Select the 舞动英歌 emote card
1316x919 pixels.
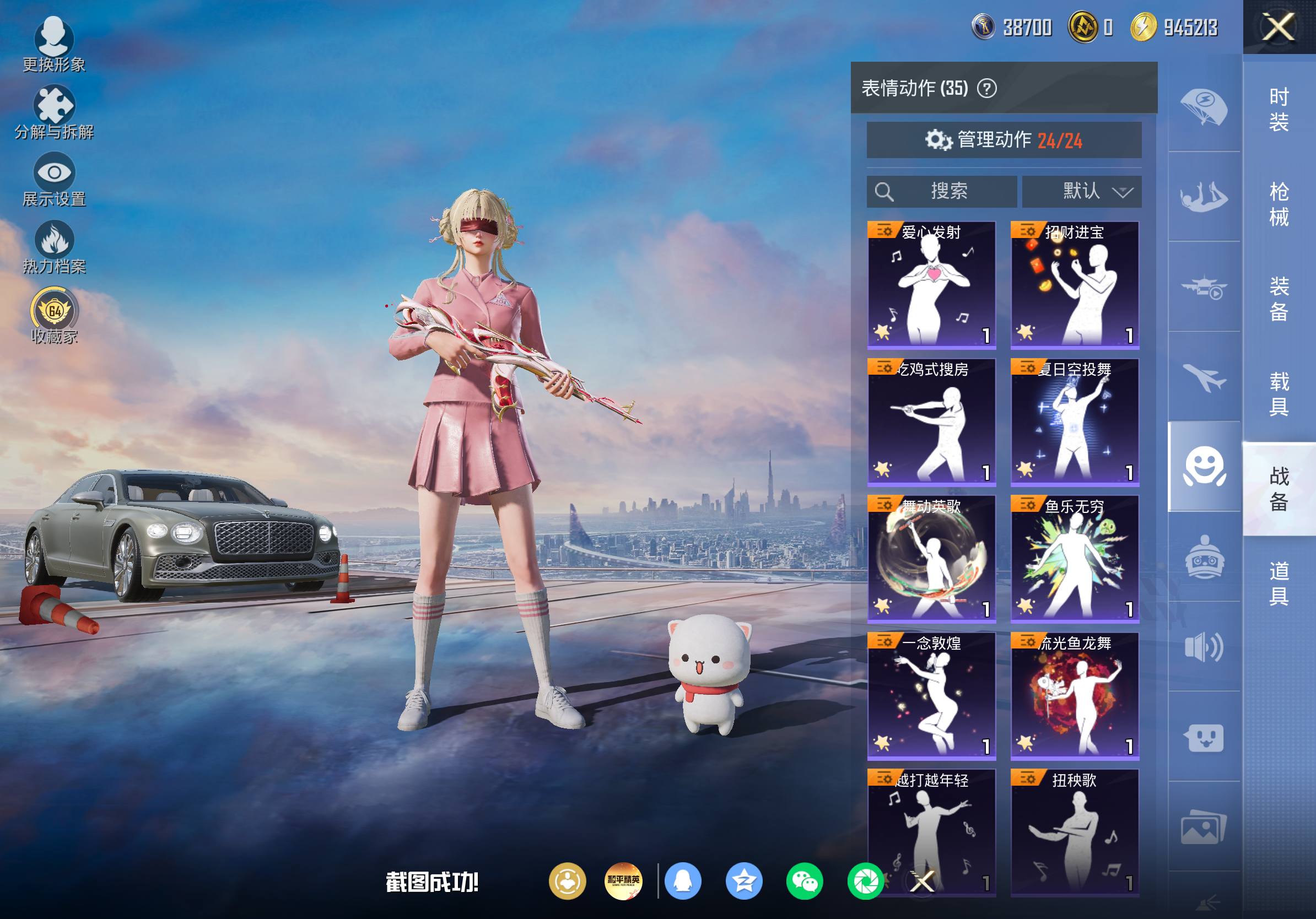[931, 559]
